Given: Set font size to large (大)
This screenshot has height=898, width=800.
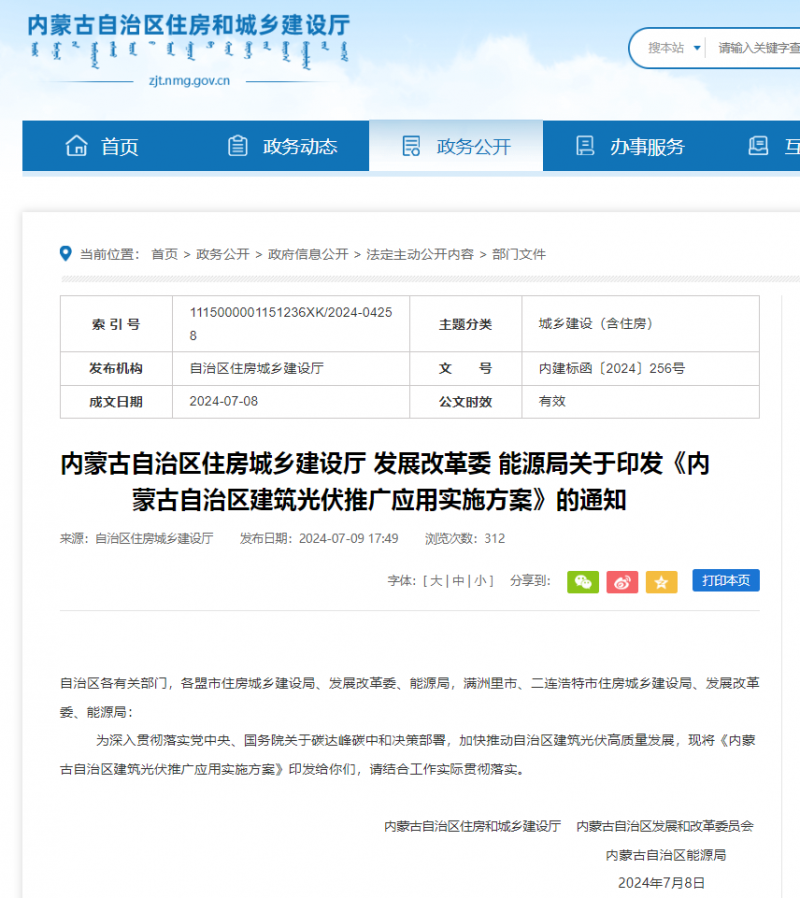Looking at the screenshot, I should coord(436,581).
